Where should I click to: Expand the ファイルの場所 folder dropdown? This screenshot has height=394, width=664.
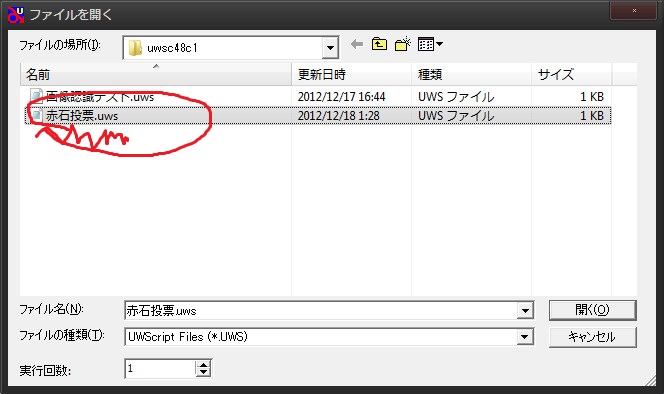(x=330, y=48)
